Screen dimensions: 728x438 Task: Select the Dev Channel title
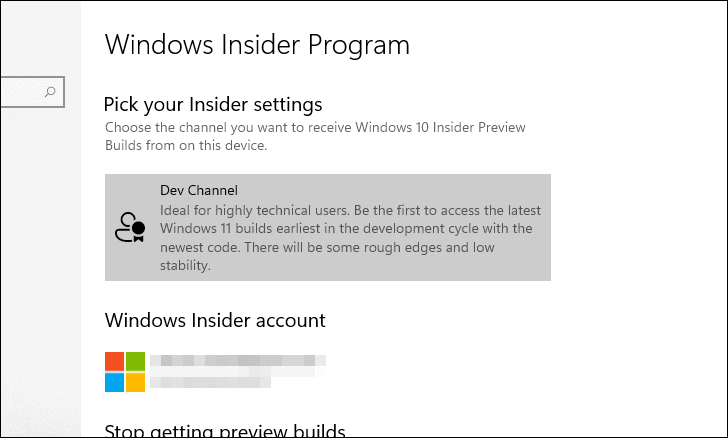(x=199, y=190)
